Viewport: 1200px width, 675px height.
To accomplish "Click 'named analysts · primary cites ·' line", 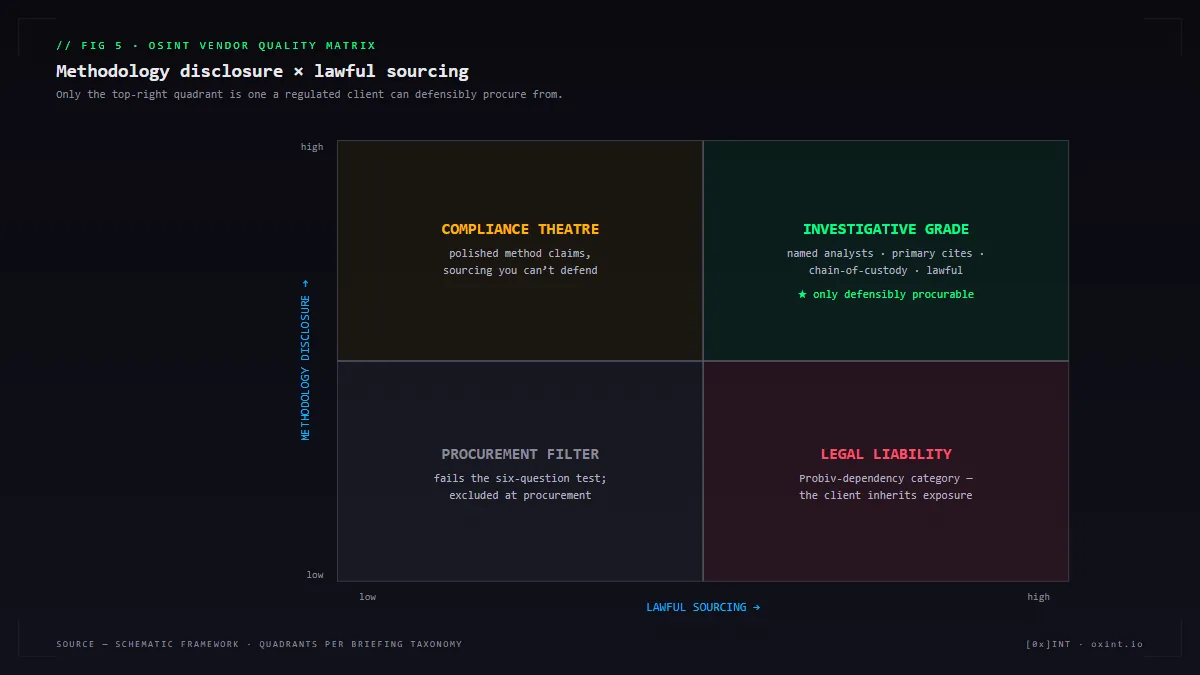I will (x=886, y=254).
